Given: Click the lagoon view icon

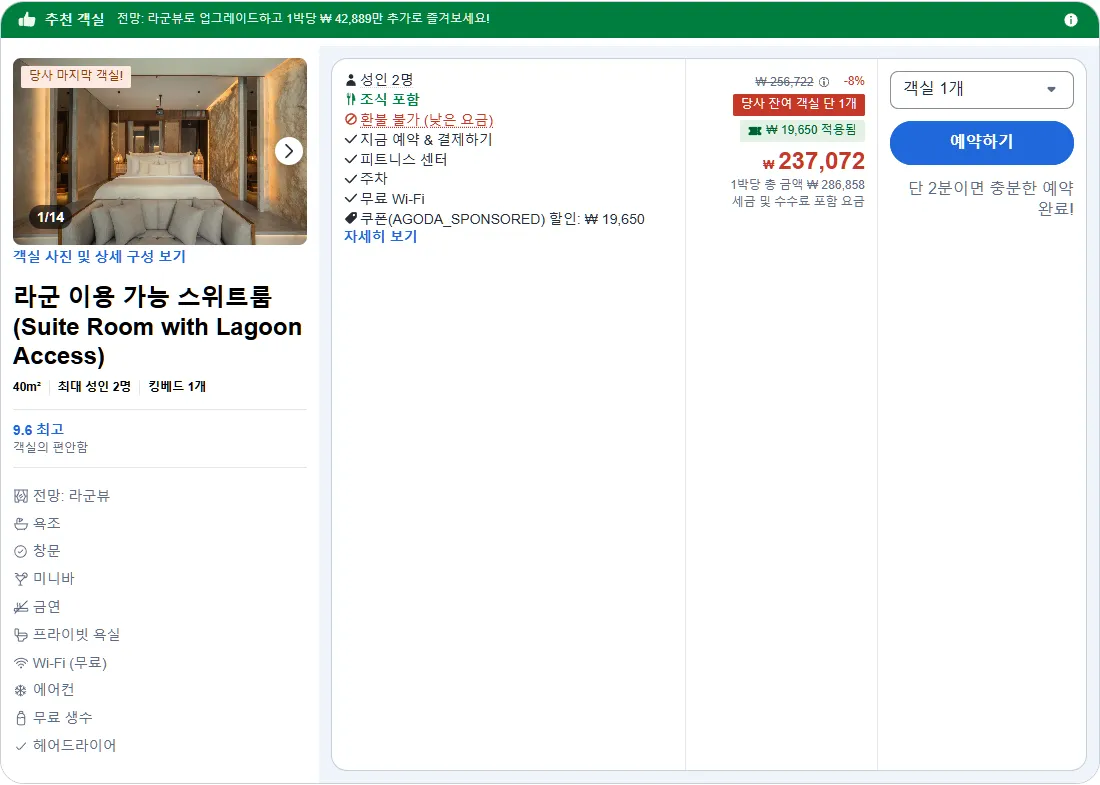Looking at the screenshot, I should [21, 496].
